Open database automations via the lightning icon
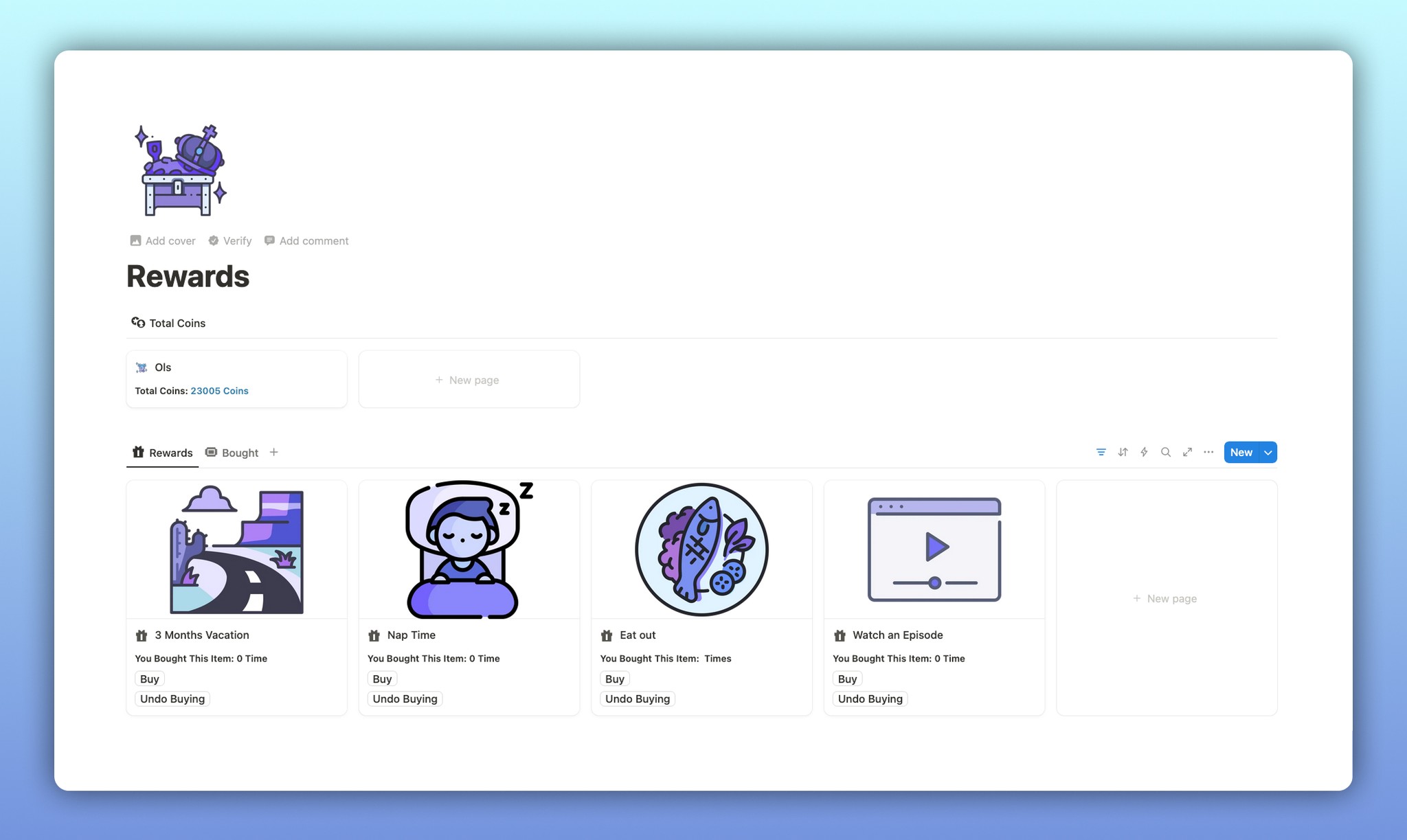The width and height of the screenshot is (1407, 840). [x=1144, y=452]
